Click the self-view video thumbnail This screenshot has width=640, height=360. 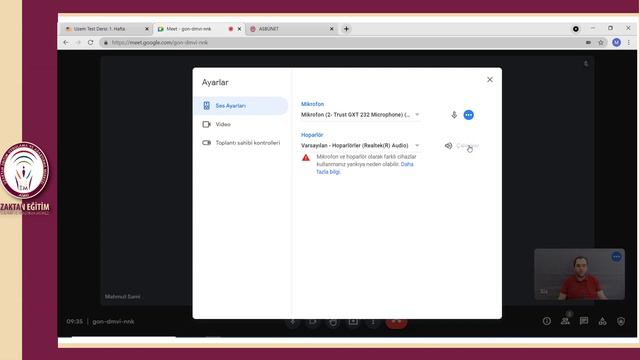(579, 274)
